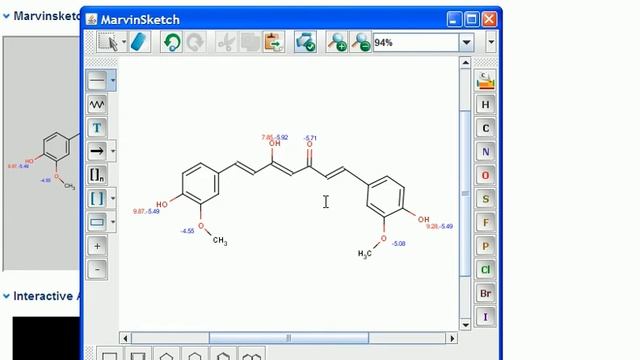Click the CH3 group on left methoxy
This screenshot has width=640, height=360.
coord(220,241)
